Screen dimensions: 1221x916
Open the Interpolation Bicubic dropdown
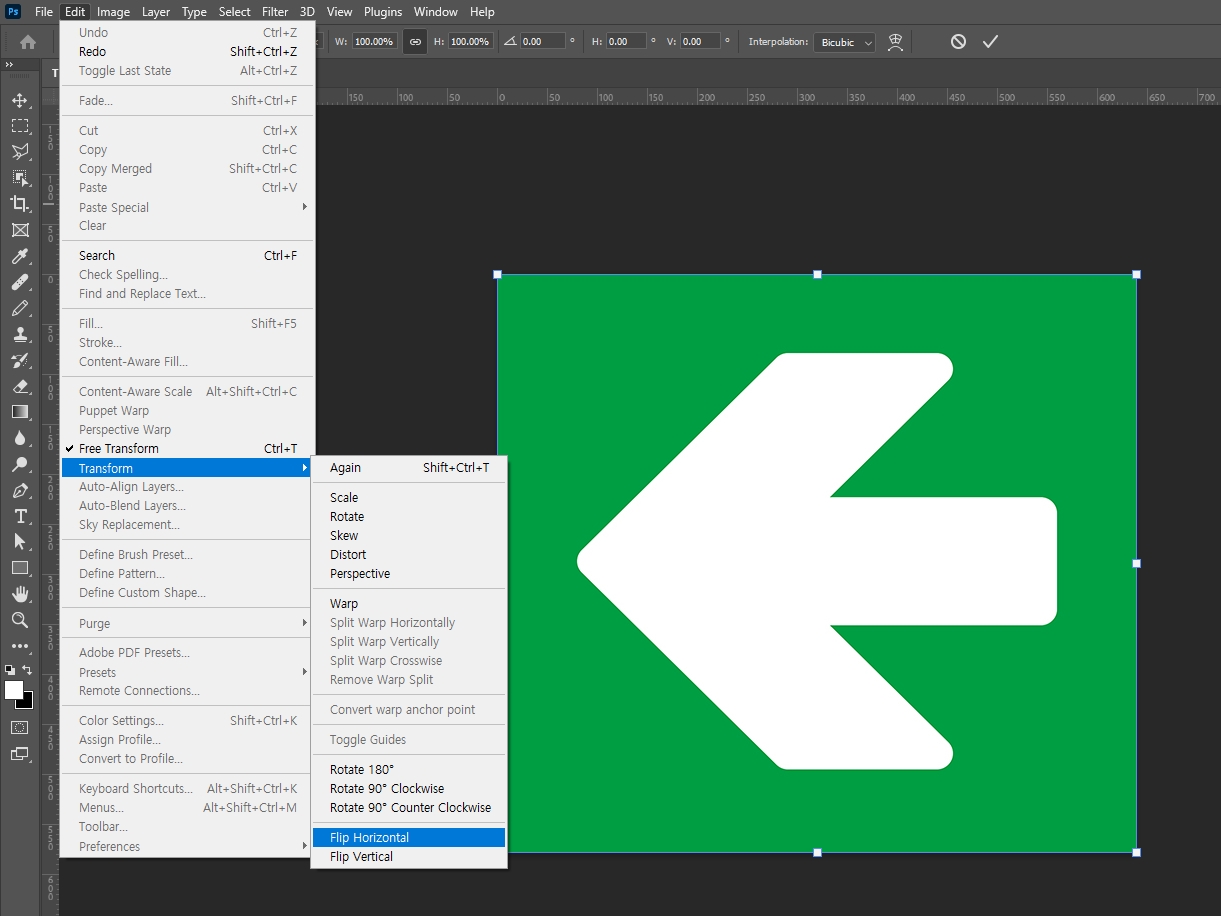(x=844, y=42)
